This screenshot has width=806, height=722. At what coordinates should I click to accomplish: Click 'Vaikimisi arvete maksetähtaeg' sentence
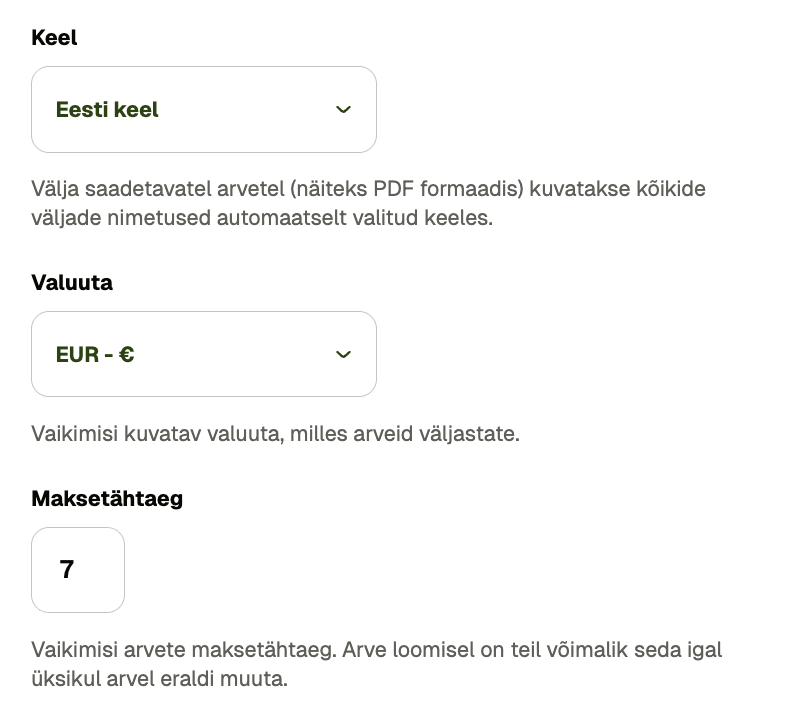coord(182,650)
